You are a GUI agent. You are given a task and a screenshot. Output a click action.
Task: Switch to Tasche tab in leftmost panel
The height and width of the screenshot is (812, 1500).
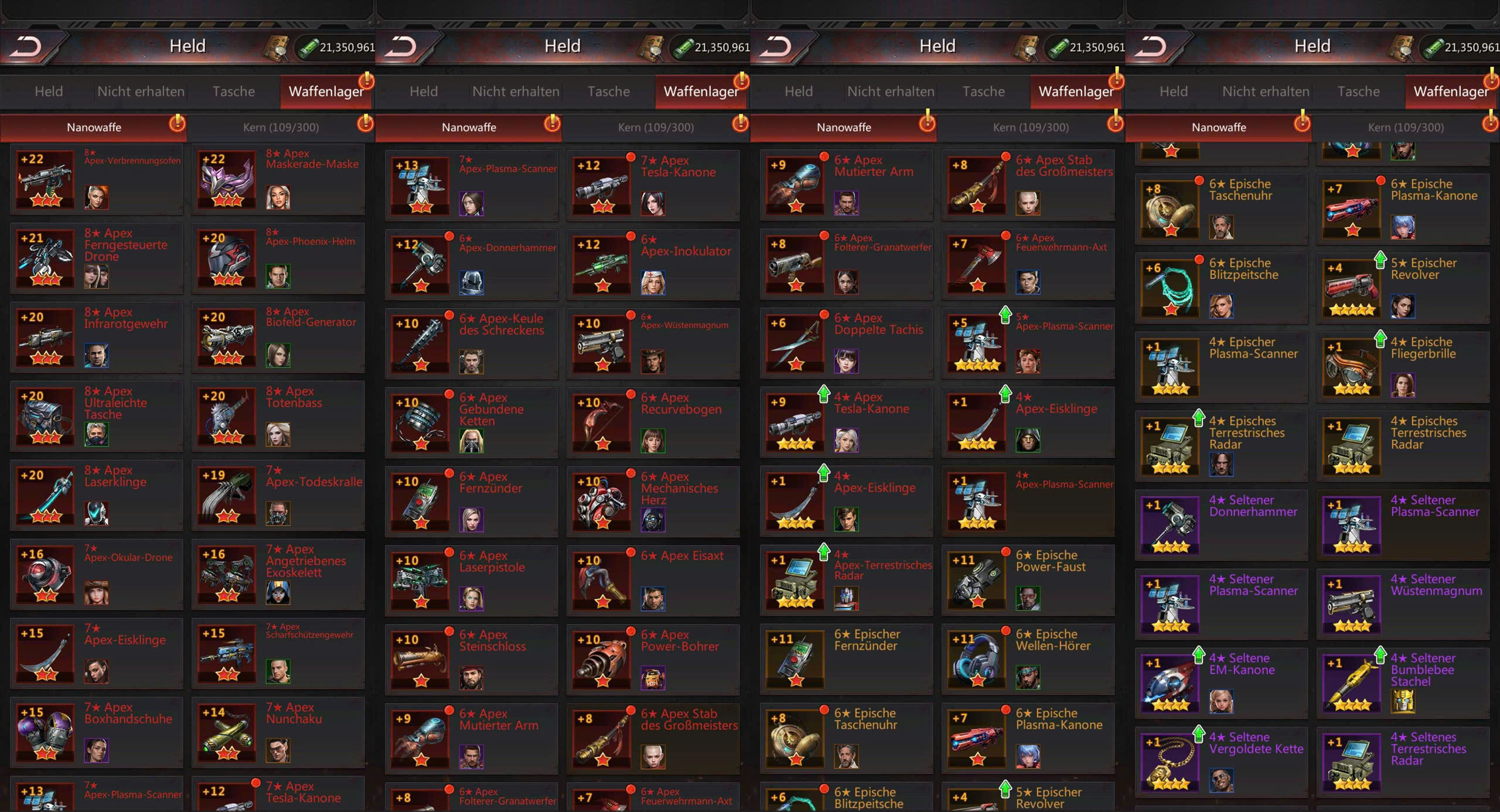[x=233, y=91]
